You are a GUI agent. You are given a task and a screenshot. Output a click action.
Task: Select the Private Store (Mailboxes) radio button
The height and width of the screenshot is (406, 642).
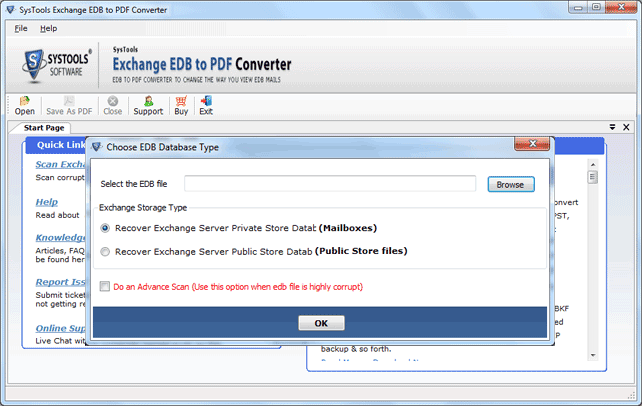click(105, 228)
